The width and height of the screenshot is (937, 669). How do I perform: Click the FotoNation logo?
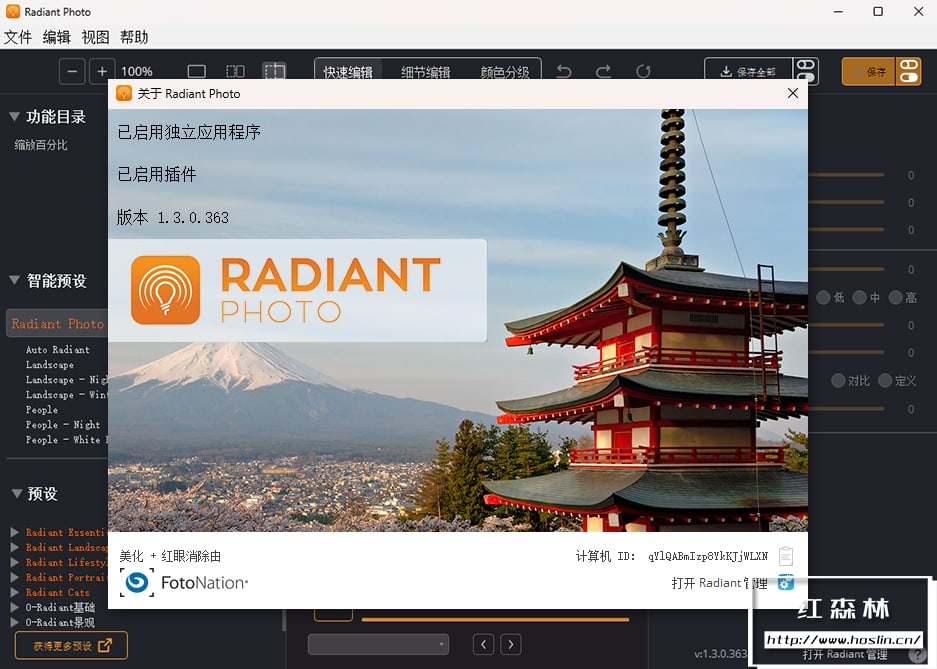coord(184,582)
